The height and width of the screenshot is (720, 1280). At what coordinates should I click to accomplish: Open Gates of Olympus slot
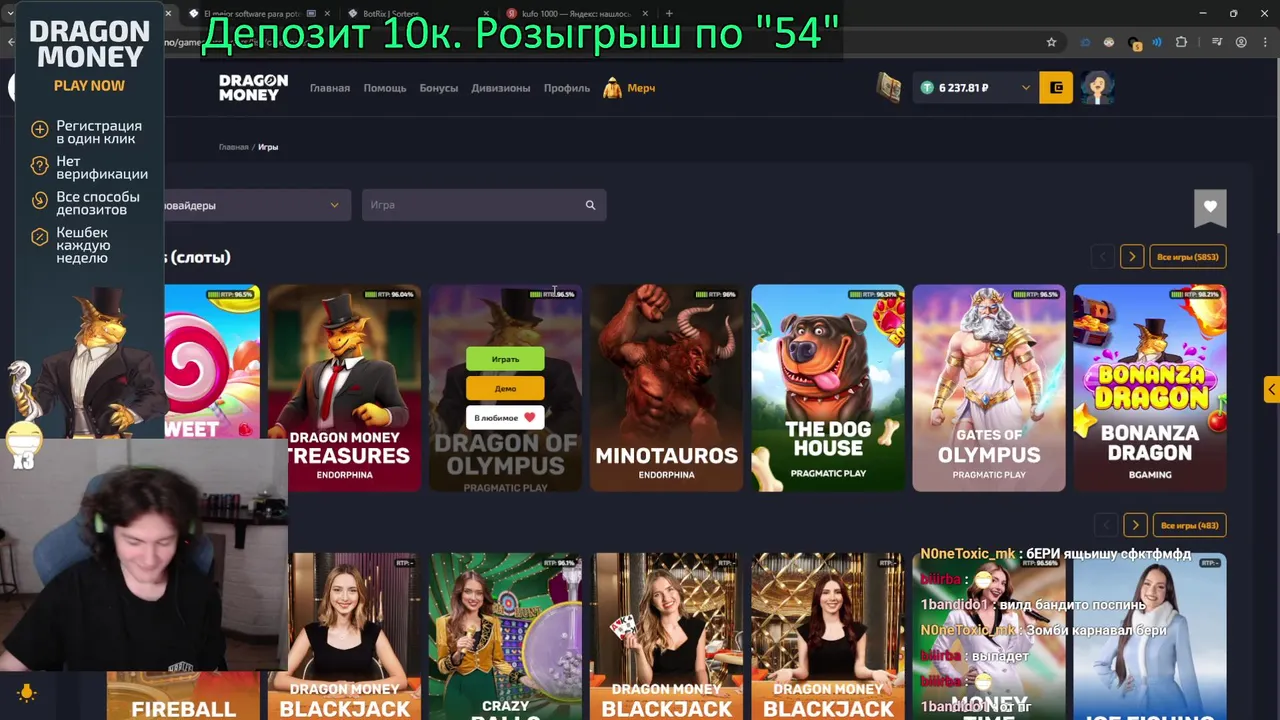(x=989, y=388)
